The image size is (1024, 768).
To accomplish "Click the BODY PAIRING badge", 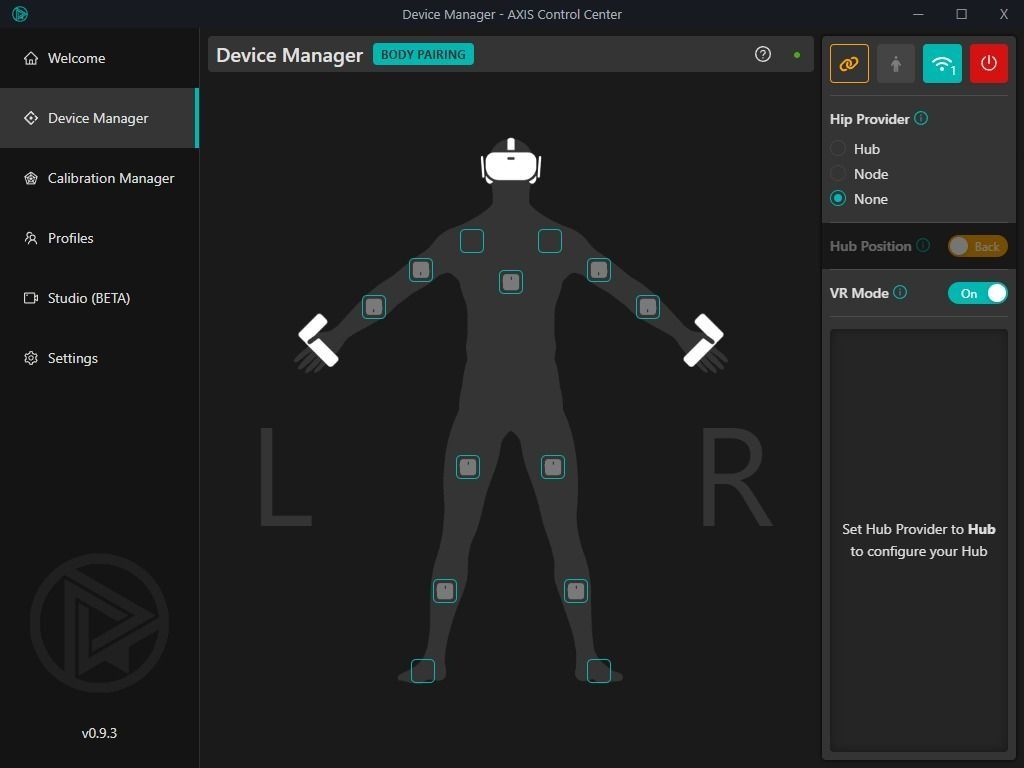I will [x=423, y=54].
